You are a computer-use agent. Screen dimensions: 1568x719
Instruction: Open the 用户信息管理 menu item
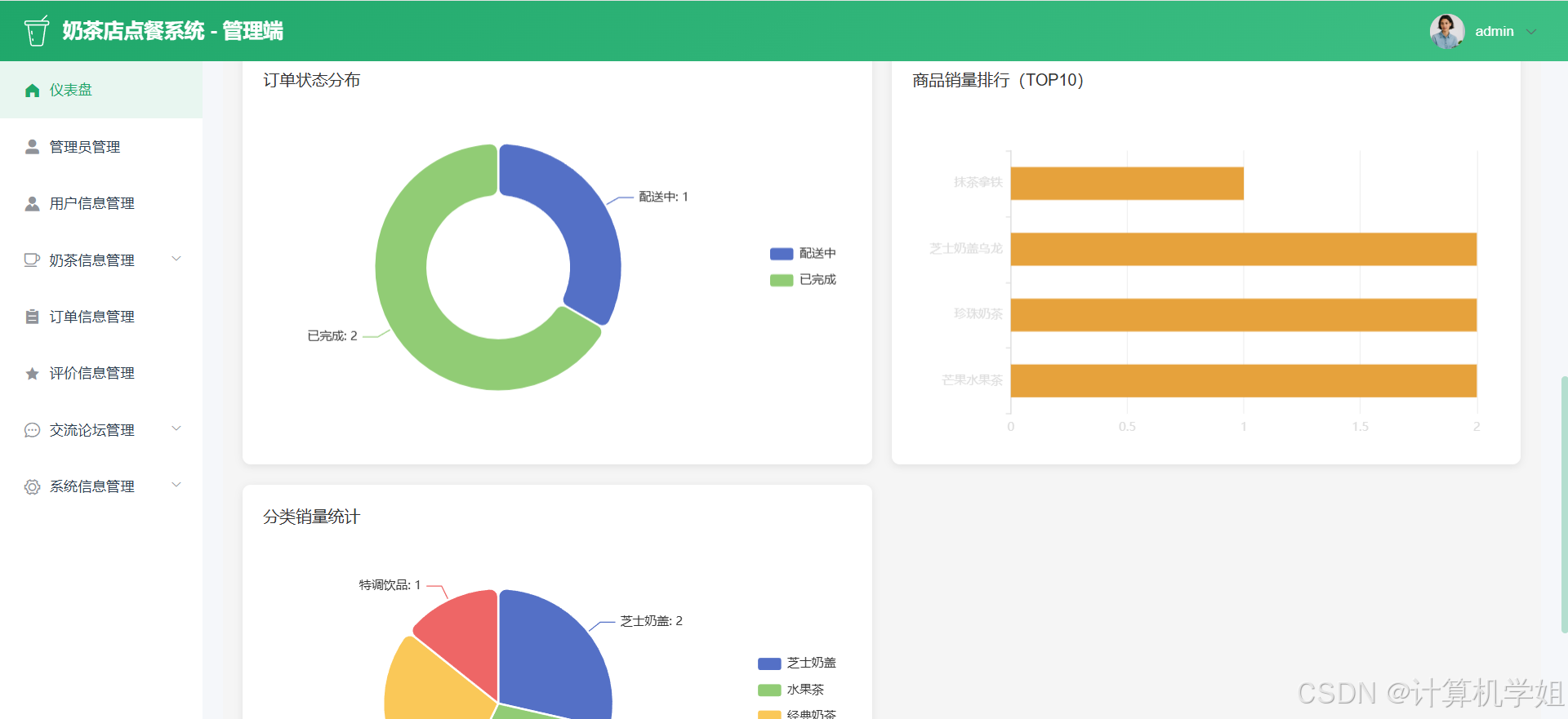coord(101,203)
